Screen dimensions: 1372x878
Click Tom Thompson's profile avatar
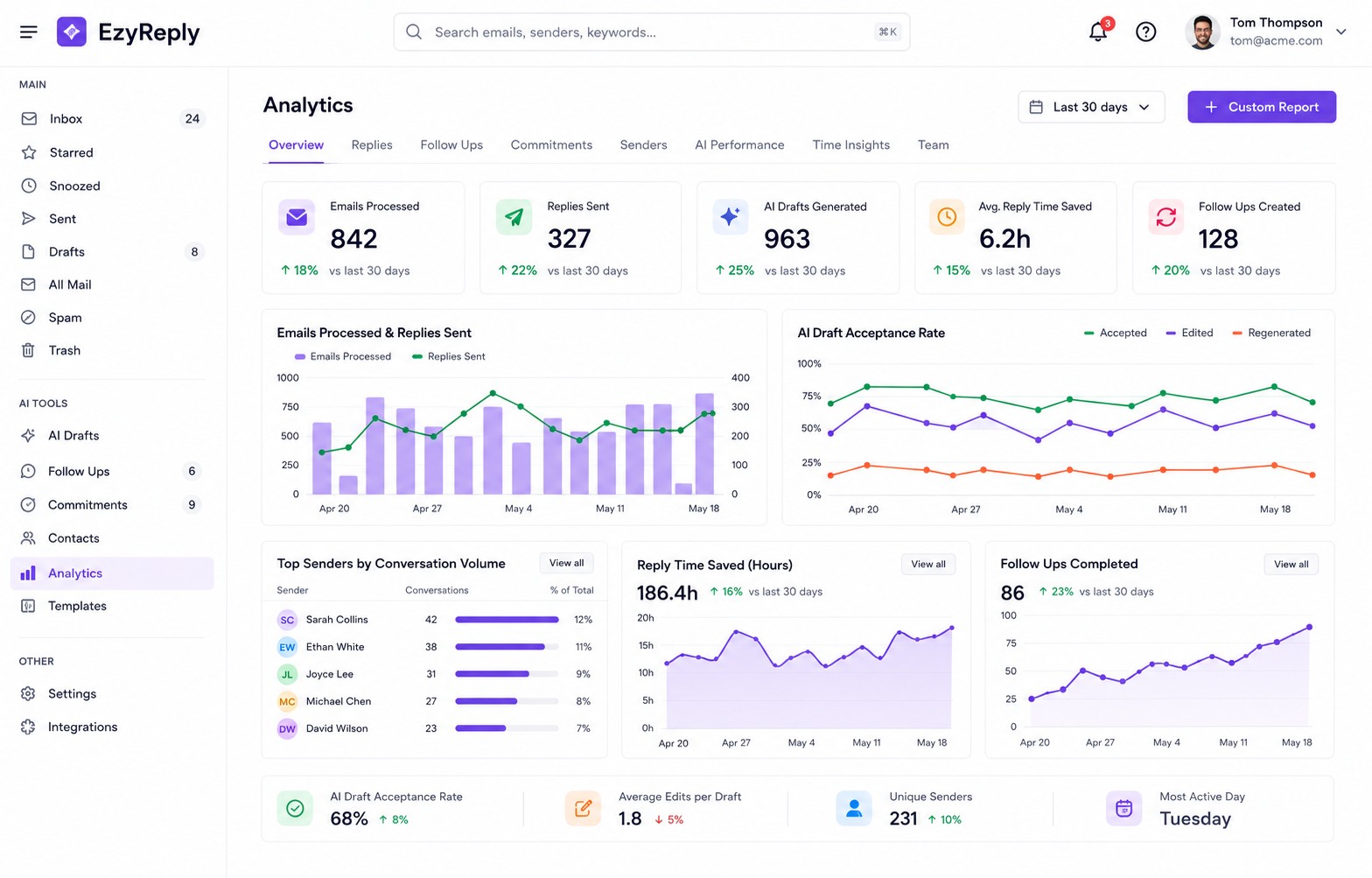coord(1202,32)
